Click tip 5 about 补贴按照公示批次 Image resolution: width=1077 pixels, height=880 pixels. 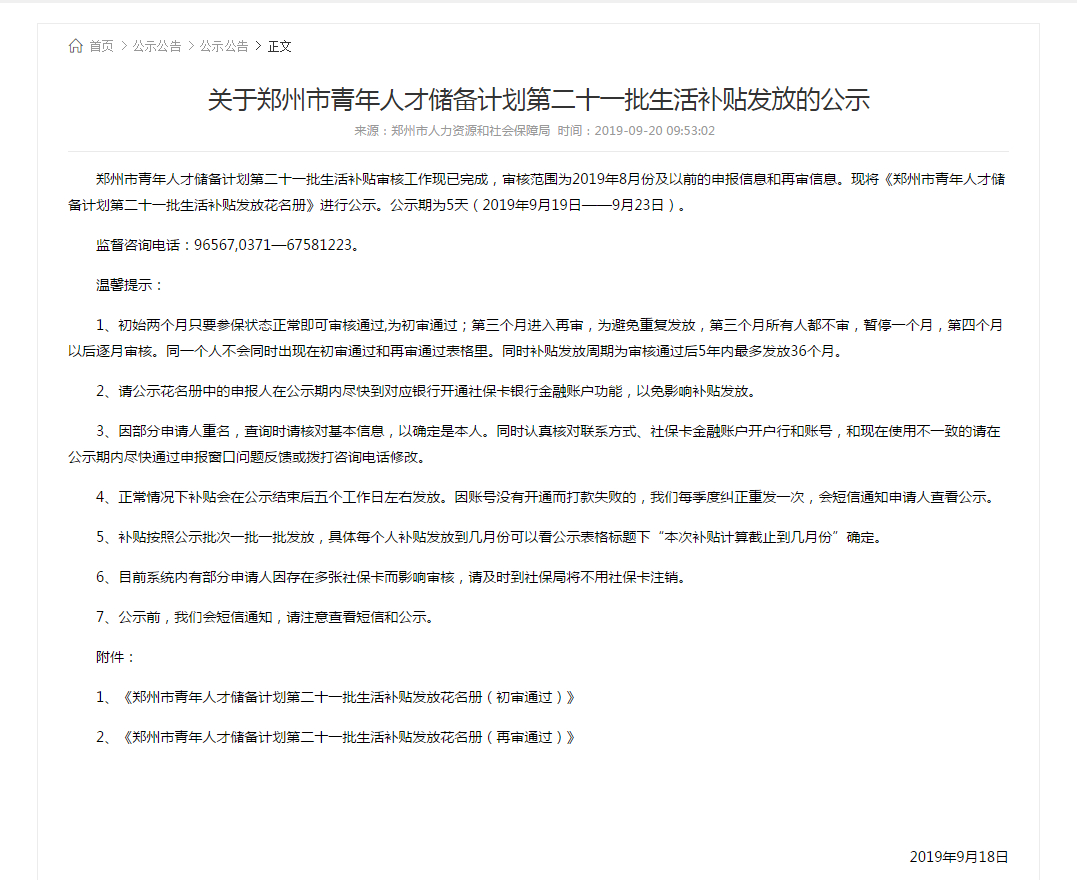point(490,537)
